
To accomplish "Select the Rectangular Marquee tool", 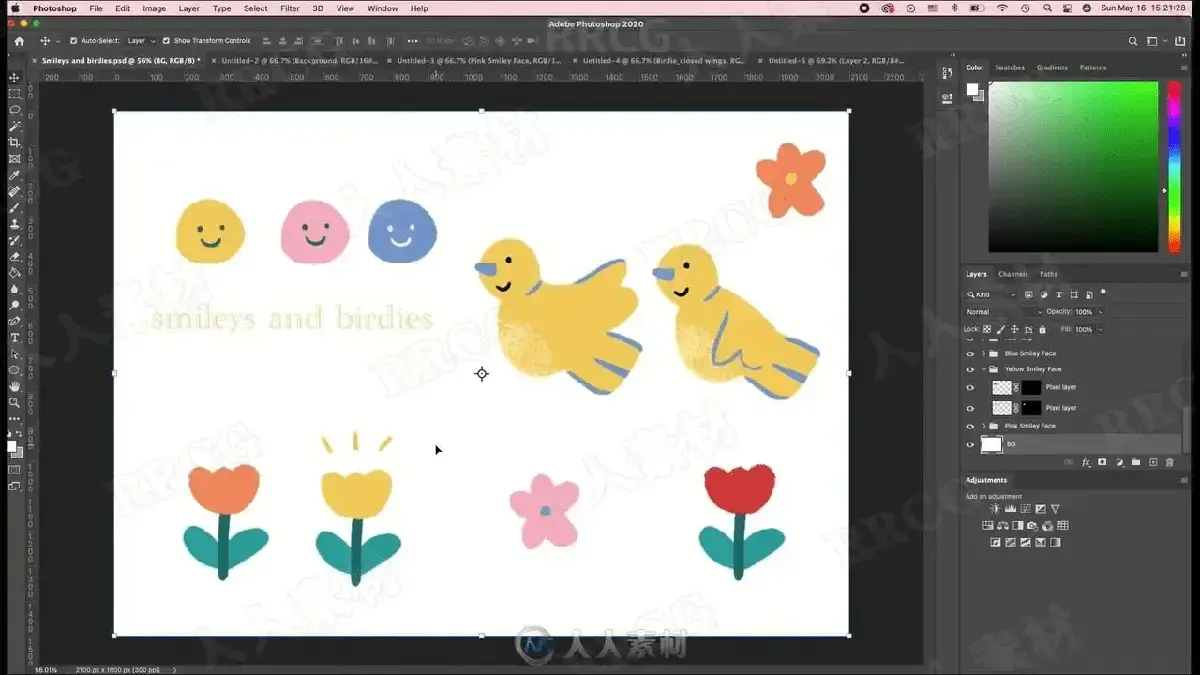I will [15, 93].
